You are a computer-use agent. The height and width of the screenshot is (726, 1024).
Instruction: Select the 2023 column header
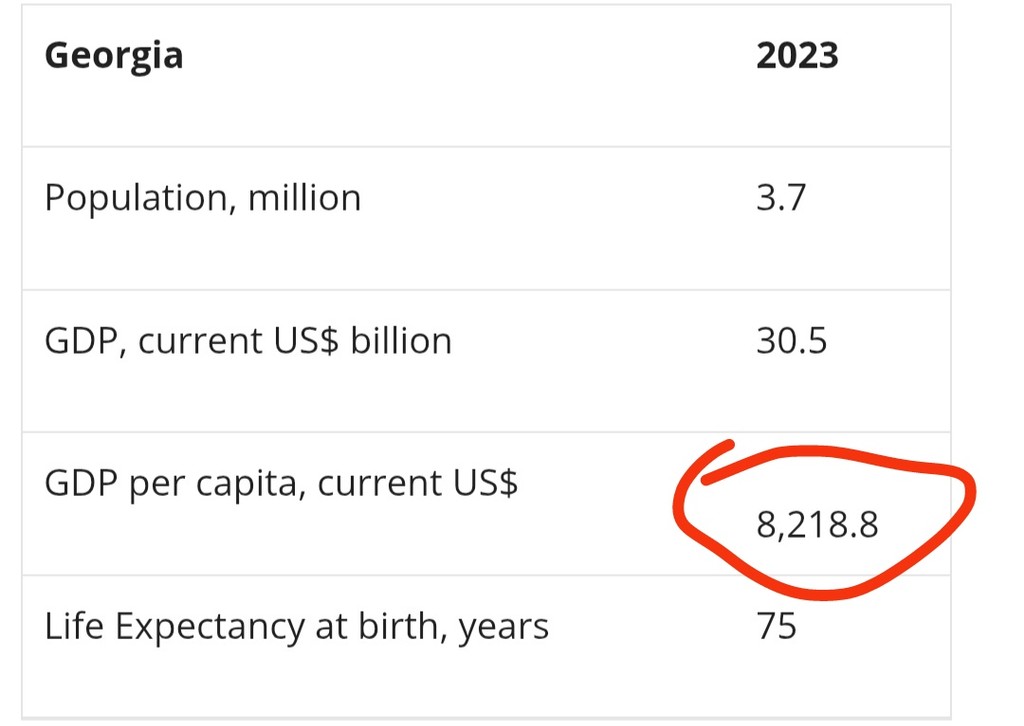click(797, 55)
